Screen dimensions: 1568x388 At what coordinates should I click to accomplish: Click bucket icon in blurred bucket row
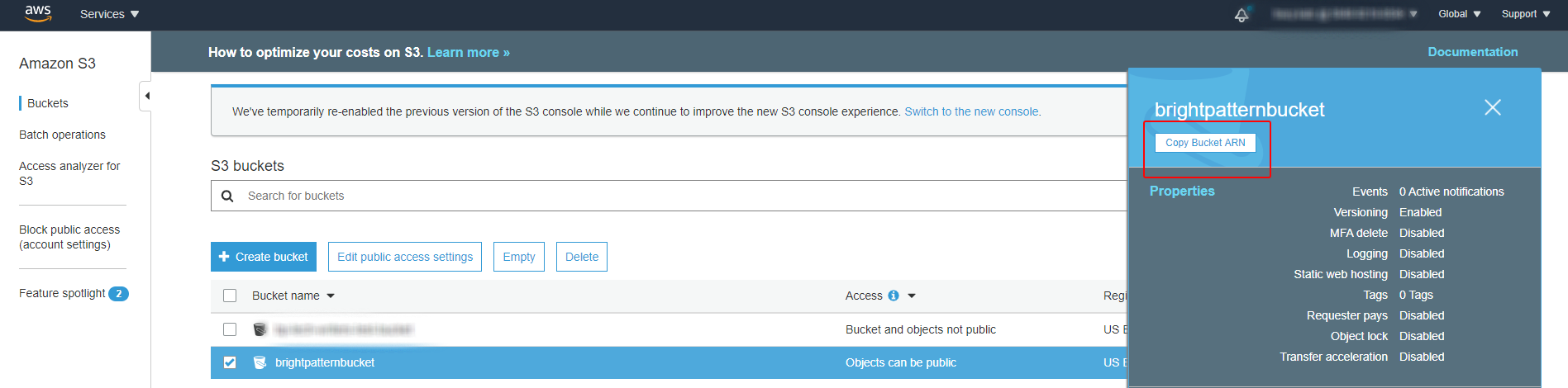click(260, 329)
